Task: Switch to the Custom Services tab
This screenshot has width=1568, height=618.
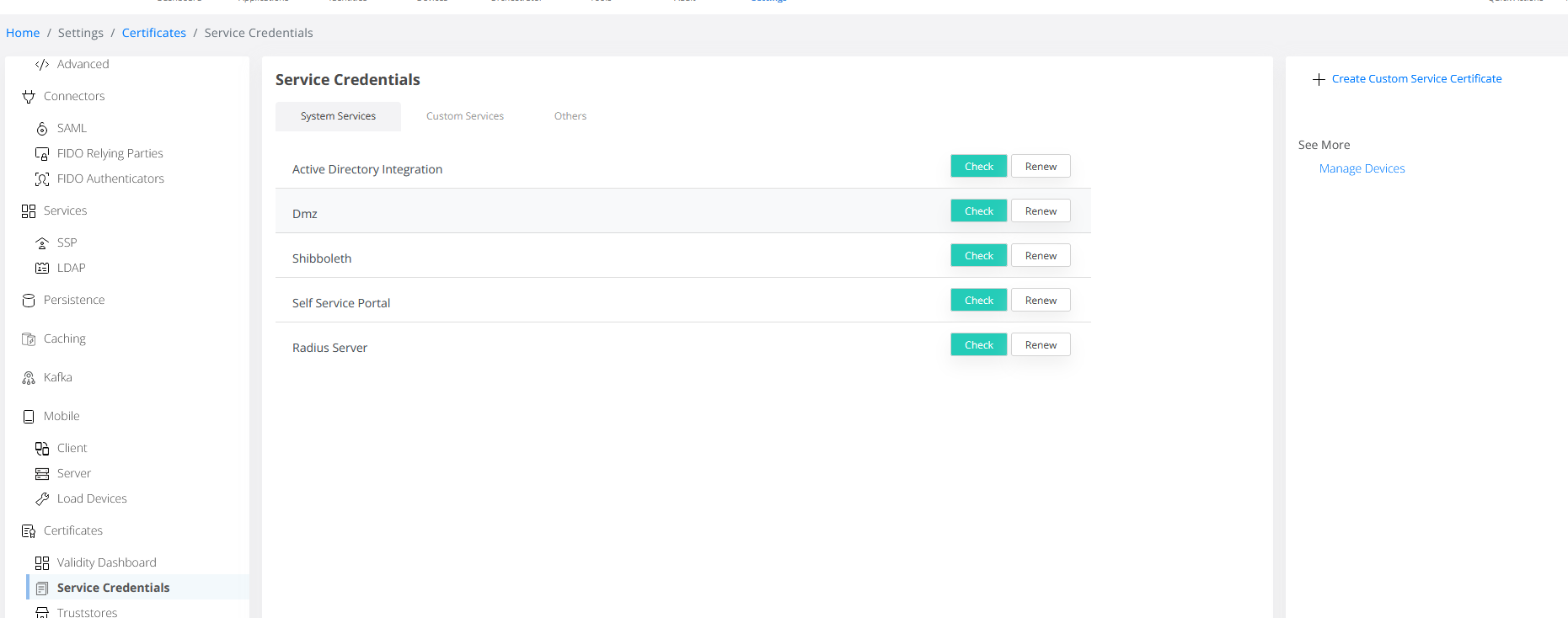Action: click(464, 116)
